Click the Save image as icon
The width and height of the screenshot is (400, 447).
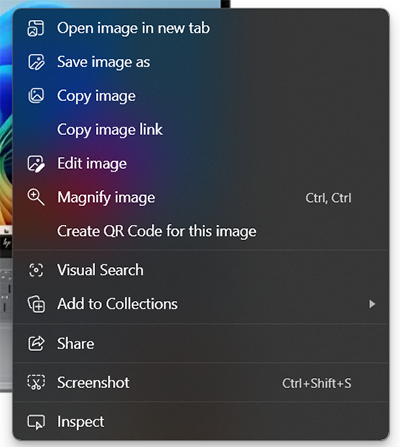36,62
